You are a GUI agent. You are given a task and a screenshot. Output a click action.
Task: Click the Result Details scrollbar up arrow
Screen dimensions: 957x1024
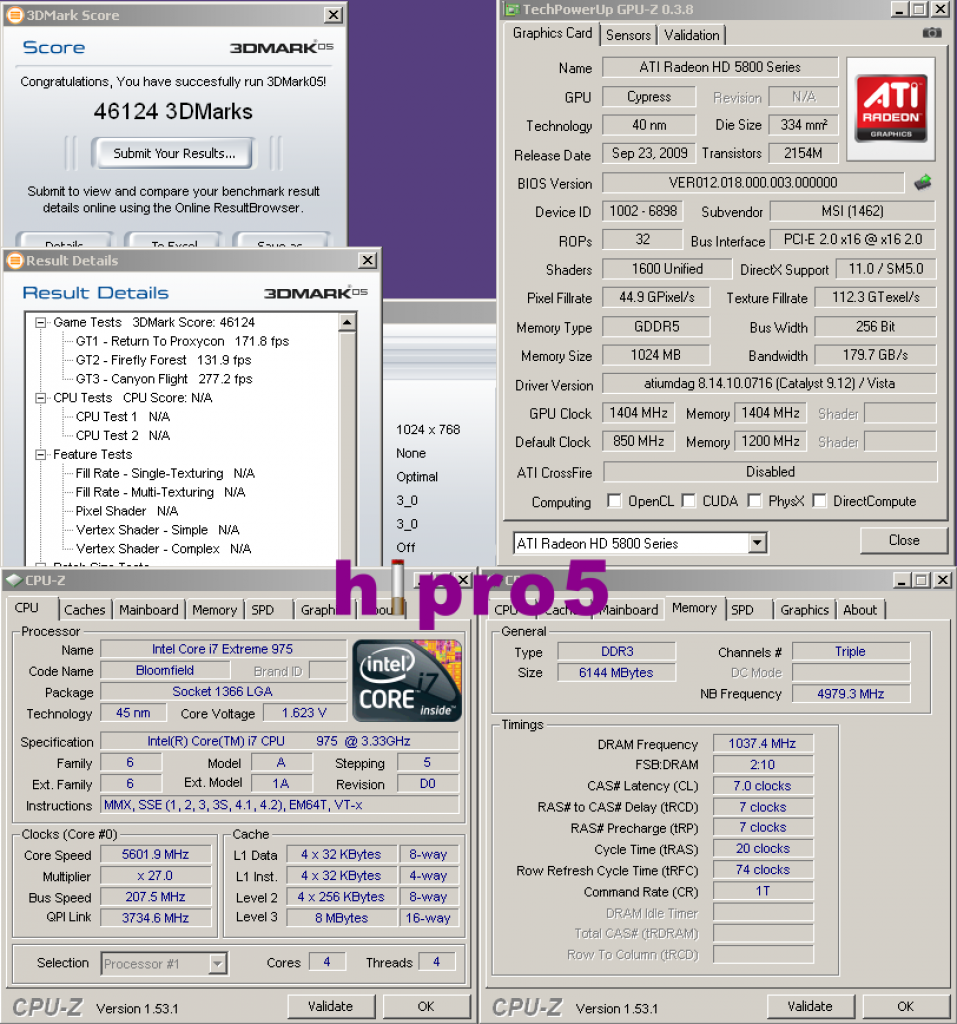347,323
